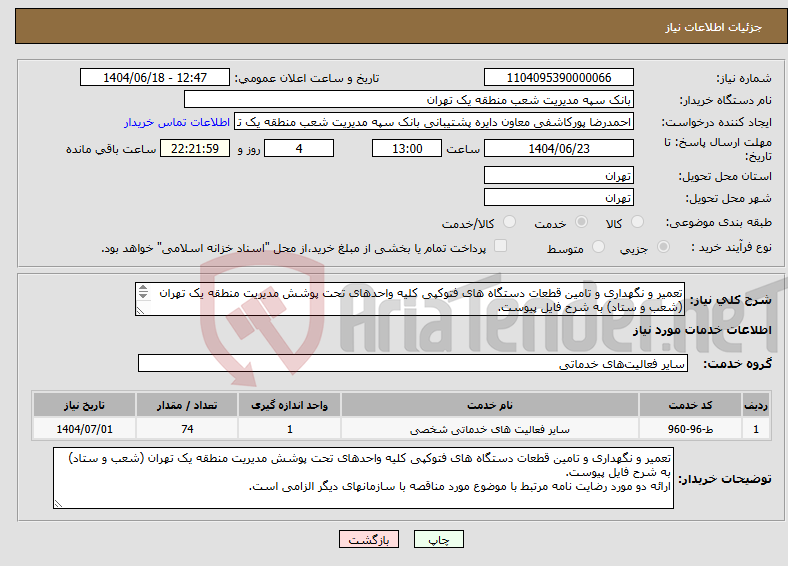The height and width of the screenshot is (566, 788).
Task: Select the کالا radio button
Action: (x=637, y=222)
